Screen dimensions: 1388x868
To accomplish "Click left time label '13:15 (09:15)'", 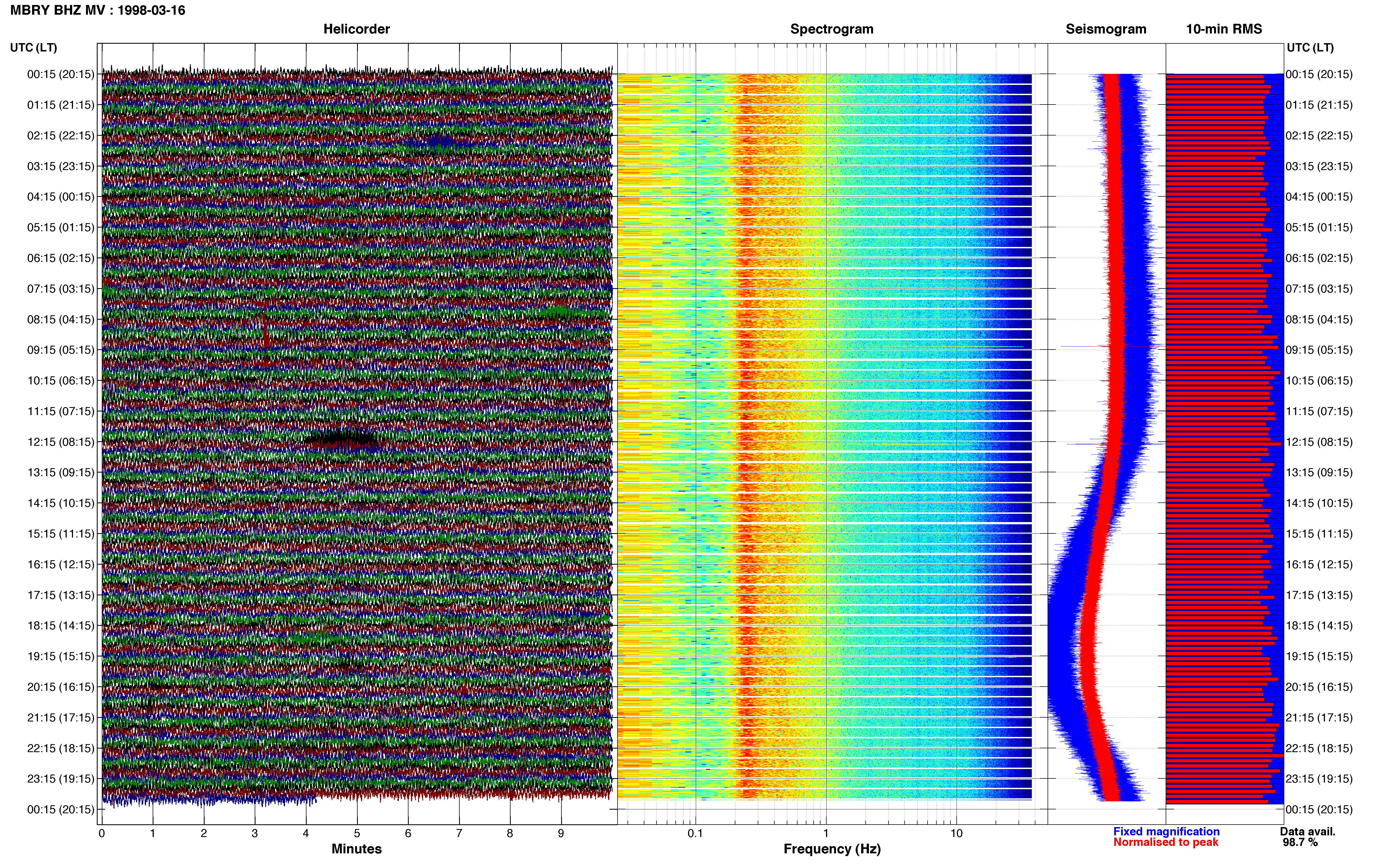I will point(60,473).
